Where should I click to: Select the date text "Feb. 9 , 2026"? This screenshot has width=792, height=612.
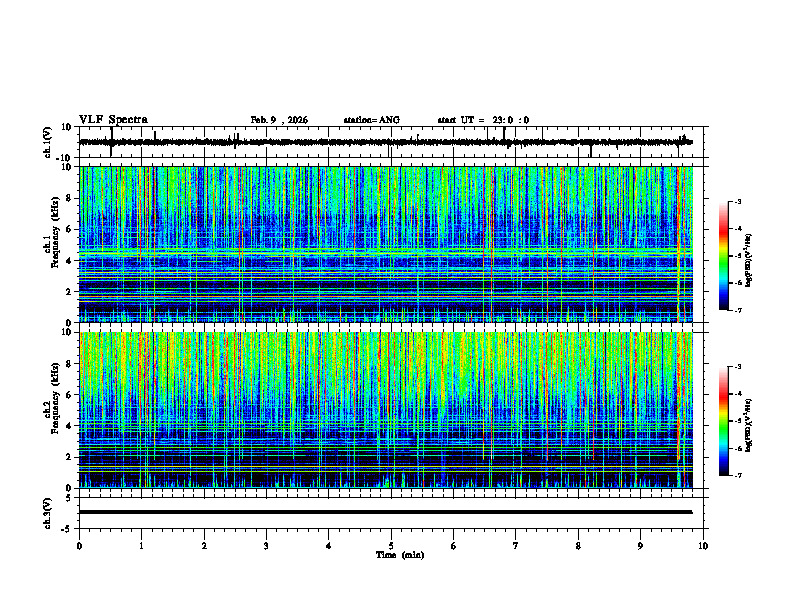click(x=279, y=120)
